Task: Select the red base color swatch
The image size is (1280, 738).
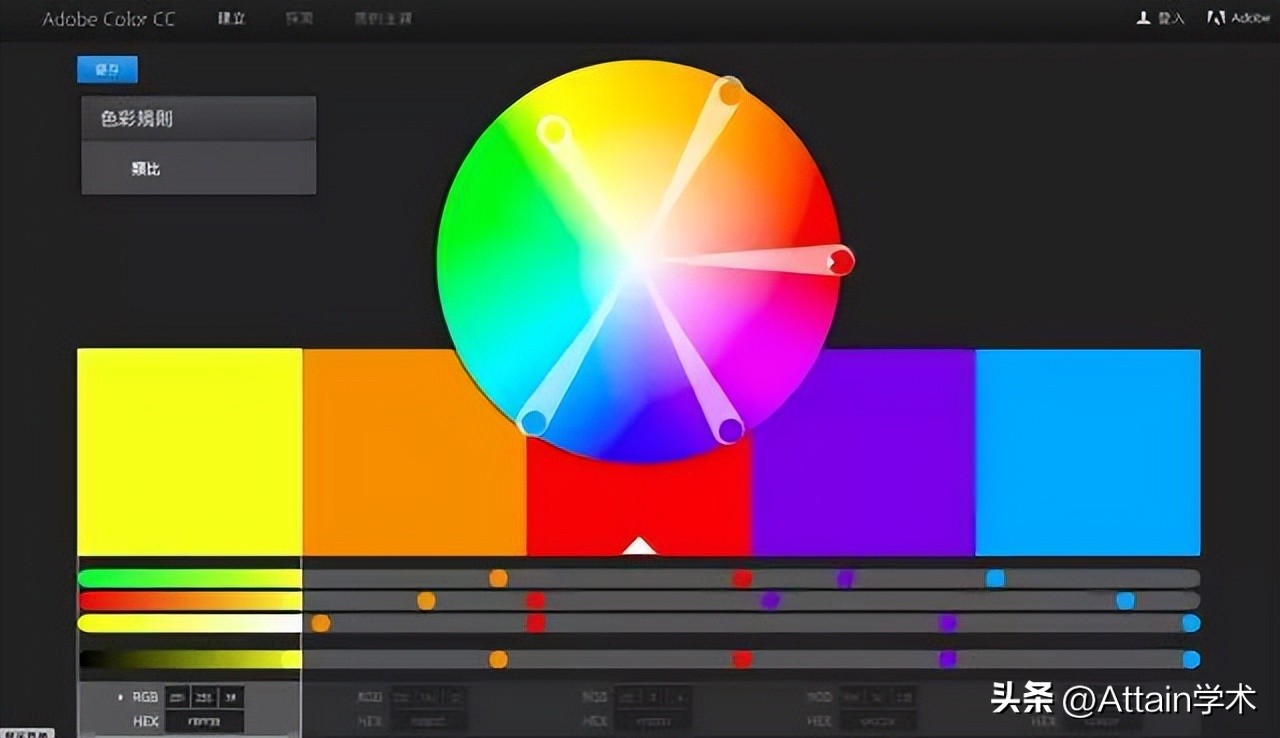Action: pos(638,498)
